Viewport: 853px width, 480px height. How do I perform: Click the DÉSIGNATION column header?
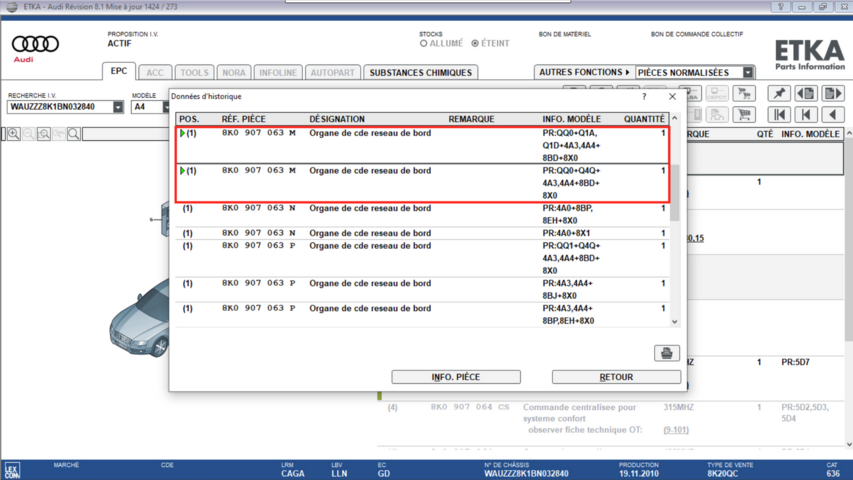(x=337, y=119)
